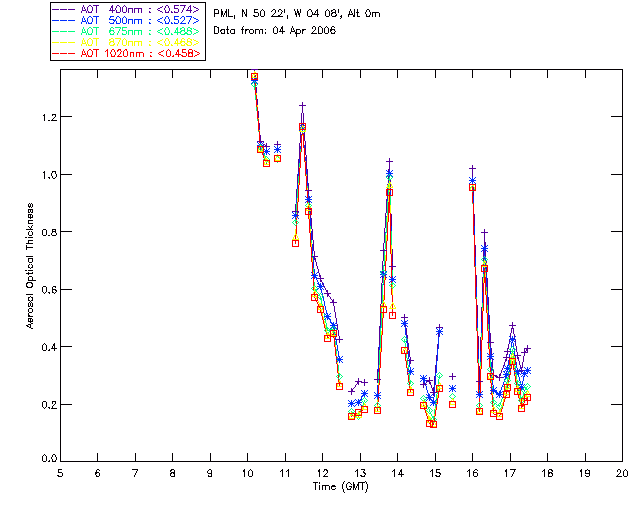640x512 pixels.
Task: Click y-axis tick label "0.4"
Action: (x=49, y=347)
